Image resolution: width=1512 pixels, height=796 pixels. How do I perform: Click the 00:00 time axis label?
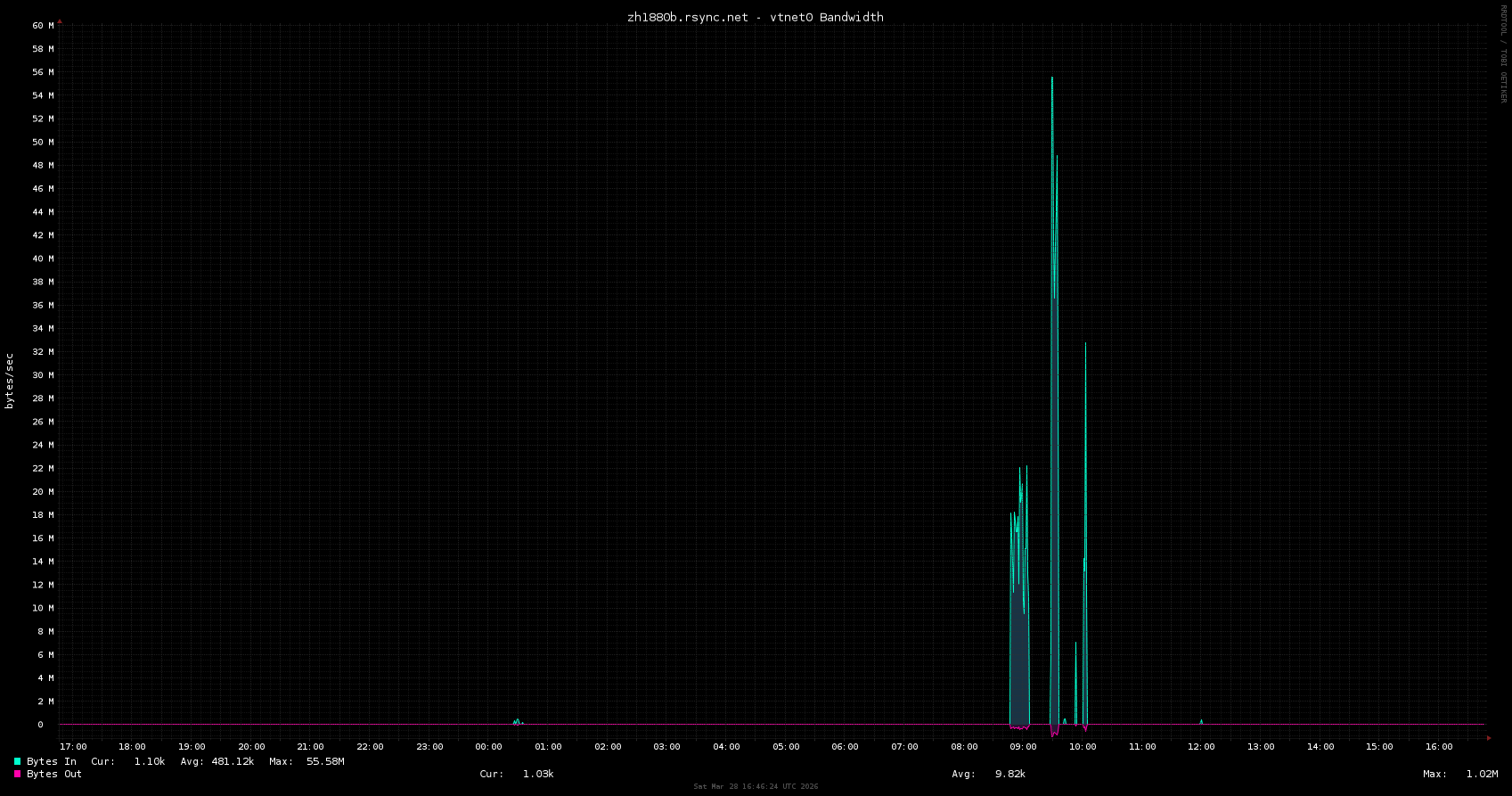click(x=488, y=747)
